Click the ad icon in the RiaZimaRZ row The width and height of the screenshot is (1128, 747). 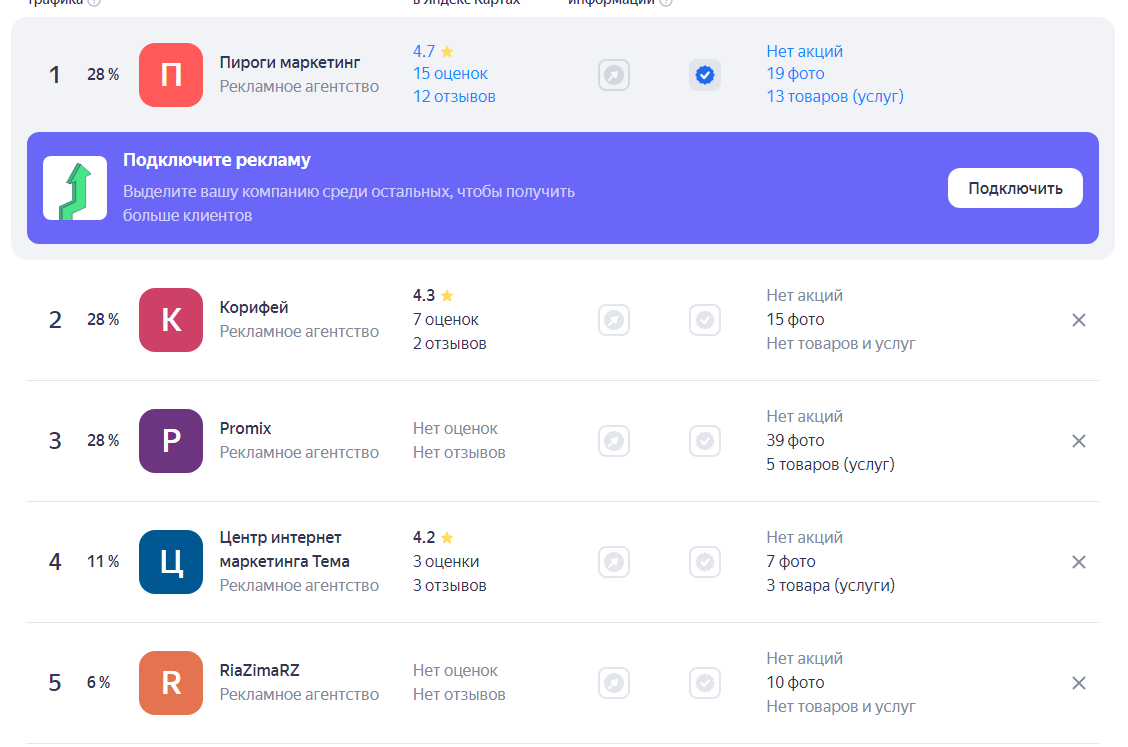(x=614, y=682)
